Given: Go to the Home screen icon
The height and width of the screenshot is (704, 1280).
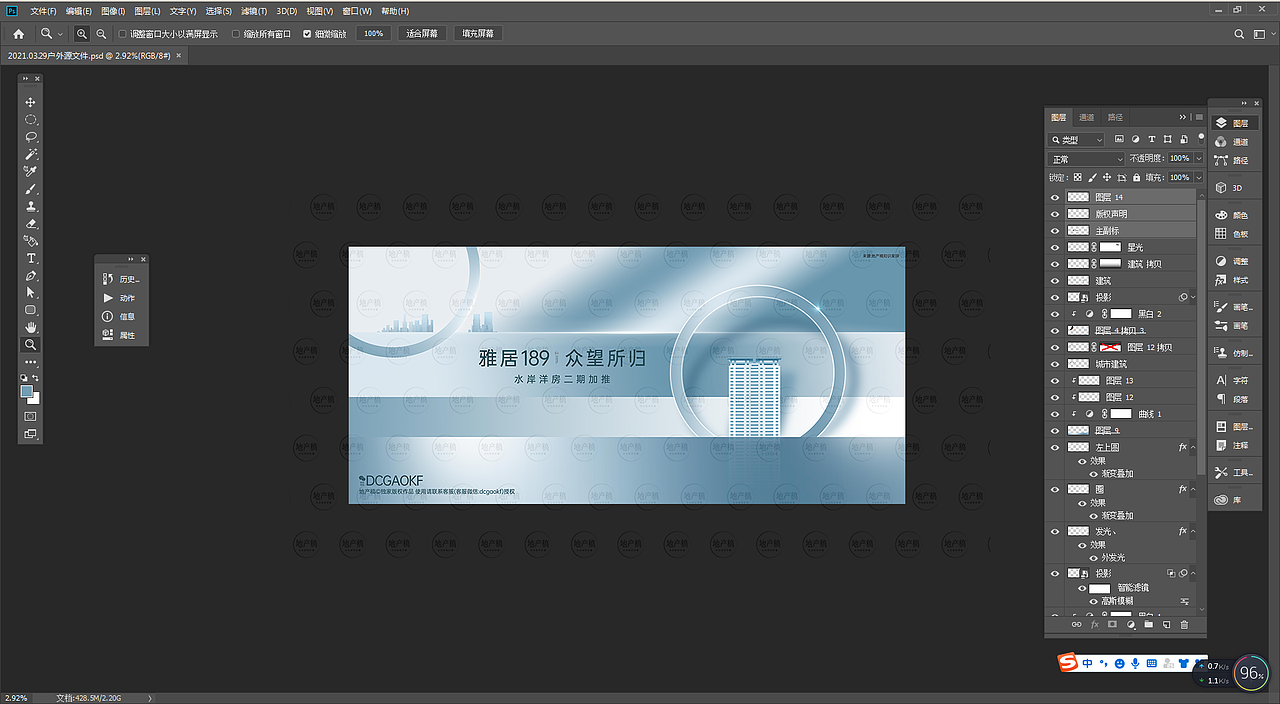Looking at the screenshot, I should (18, 33).
